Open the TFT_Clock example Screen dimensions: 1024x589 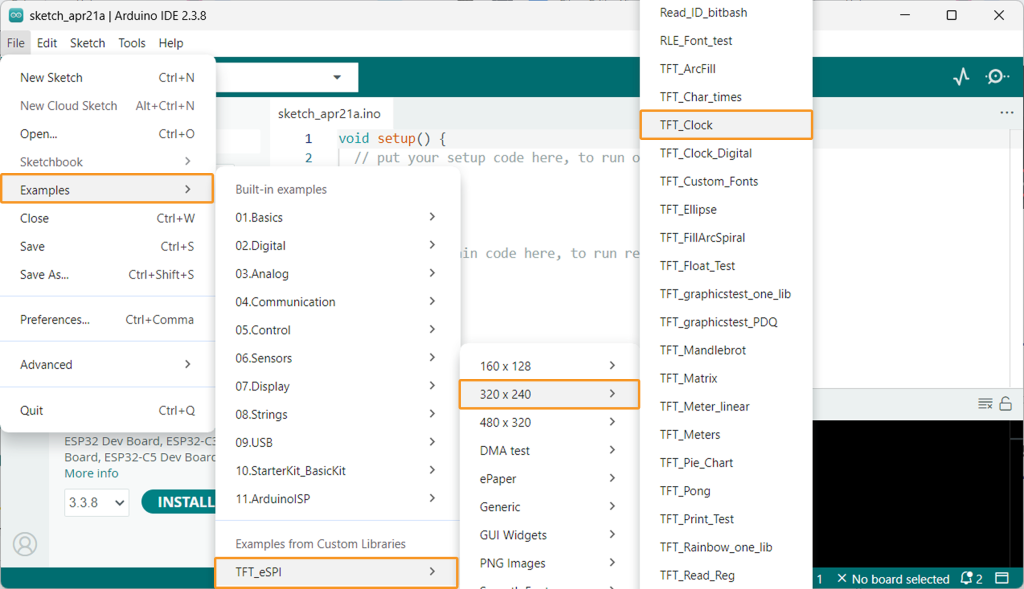click(725, 125)
